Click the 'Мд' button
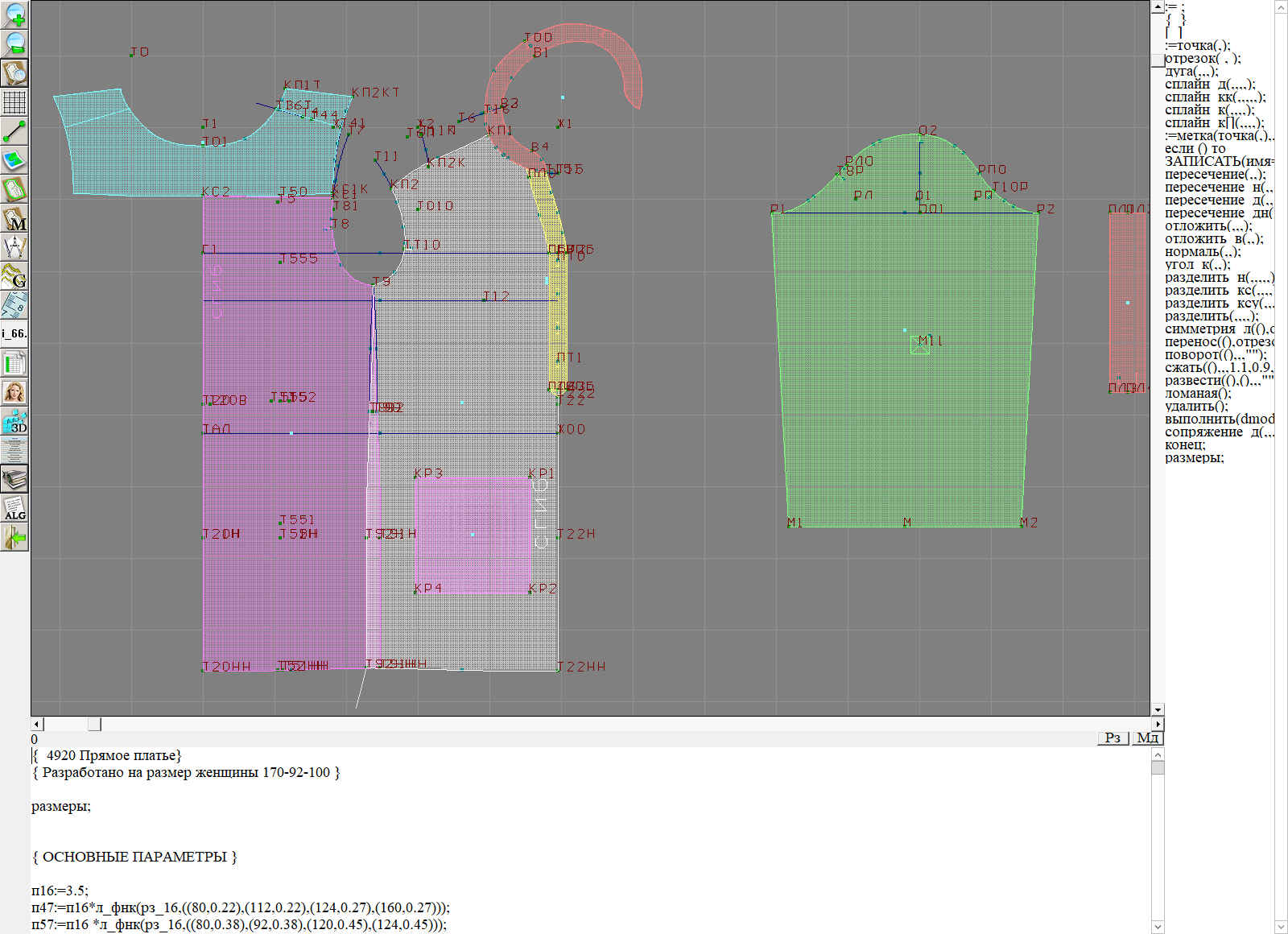Viewport: 1288px width, 934px height. [1147, 738]
